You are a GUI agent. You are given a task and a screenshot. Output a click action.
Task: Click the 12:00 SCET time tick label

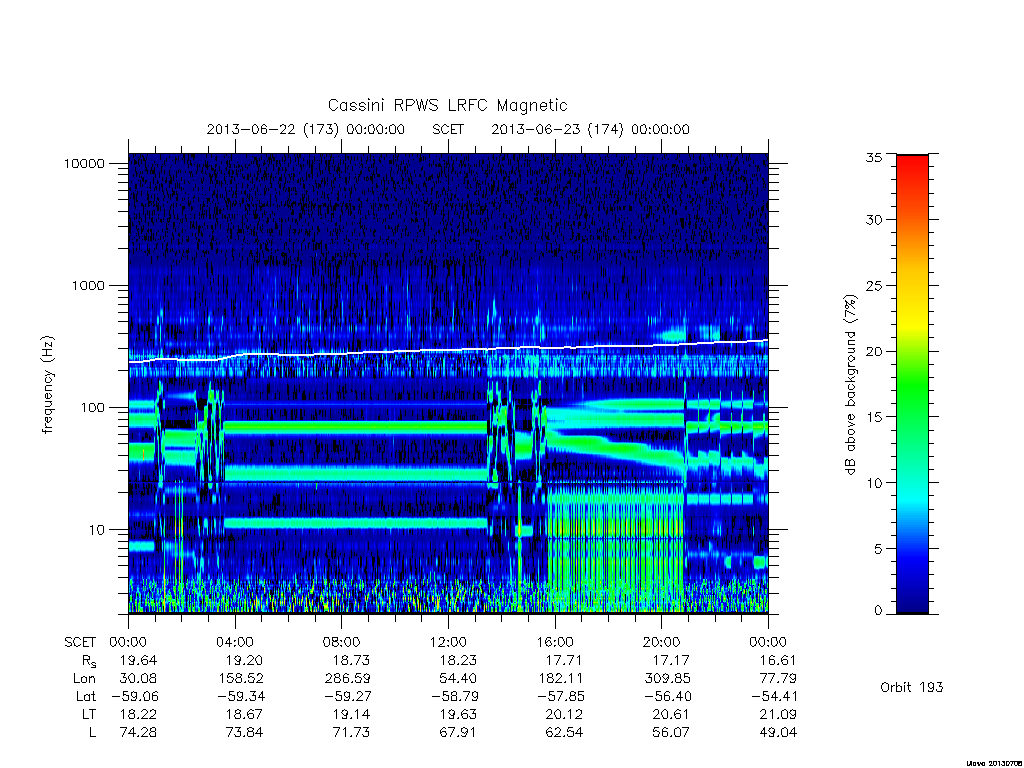pyautogui.click(x=448, y=642)
